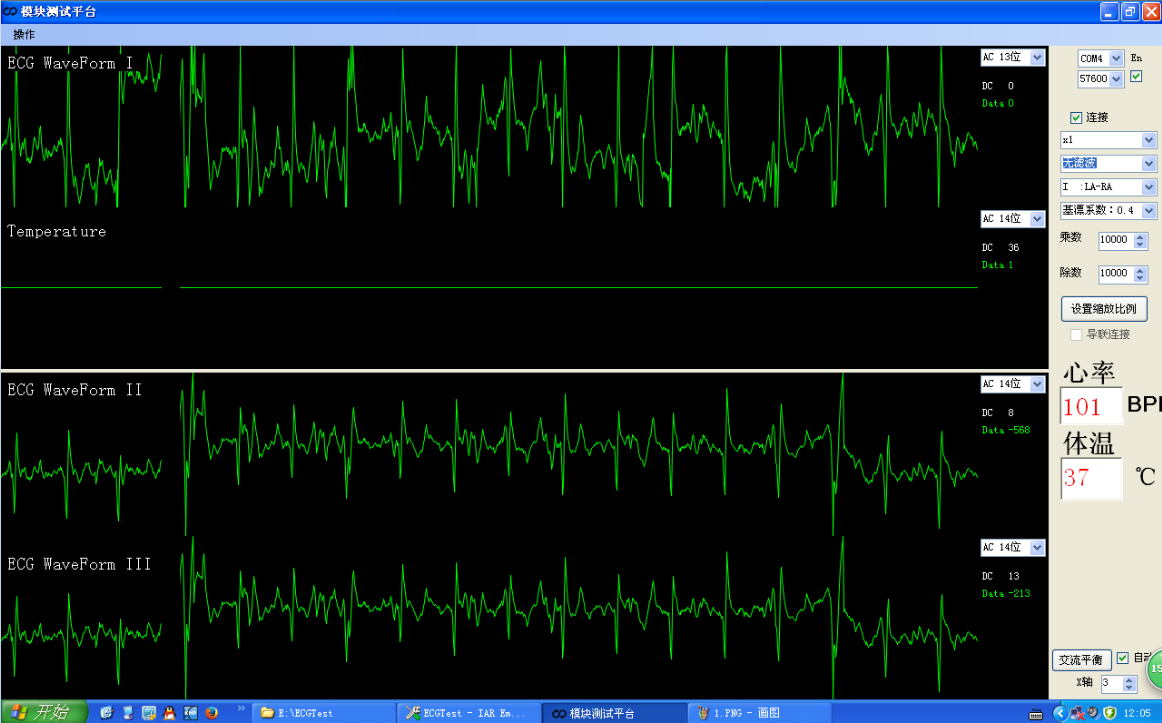
Task: Toggle the 连接 checkbox
Action: pos(1076,118)
